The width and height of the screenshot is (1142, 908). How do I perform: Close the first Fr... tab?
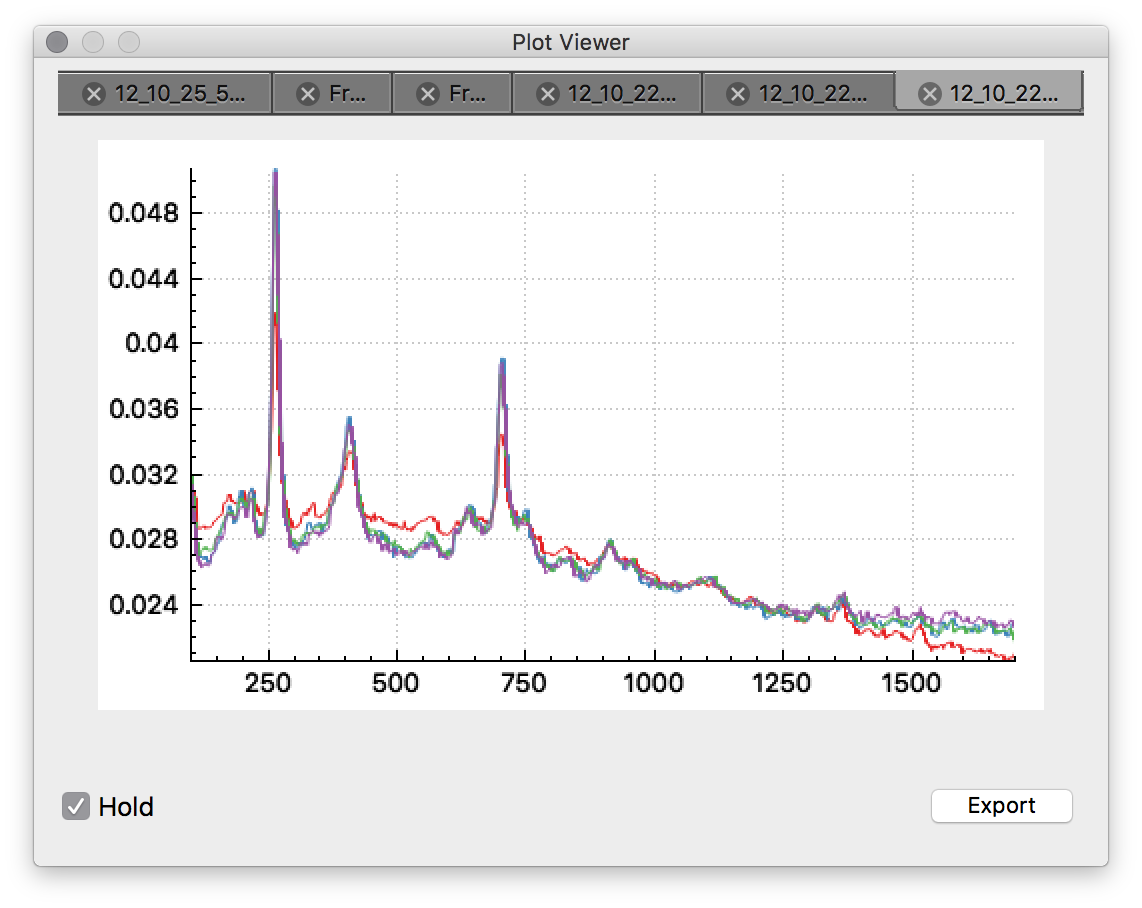pyautogui.click(x=308, y=94)
